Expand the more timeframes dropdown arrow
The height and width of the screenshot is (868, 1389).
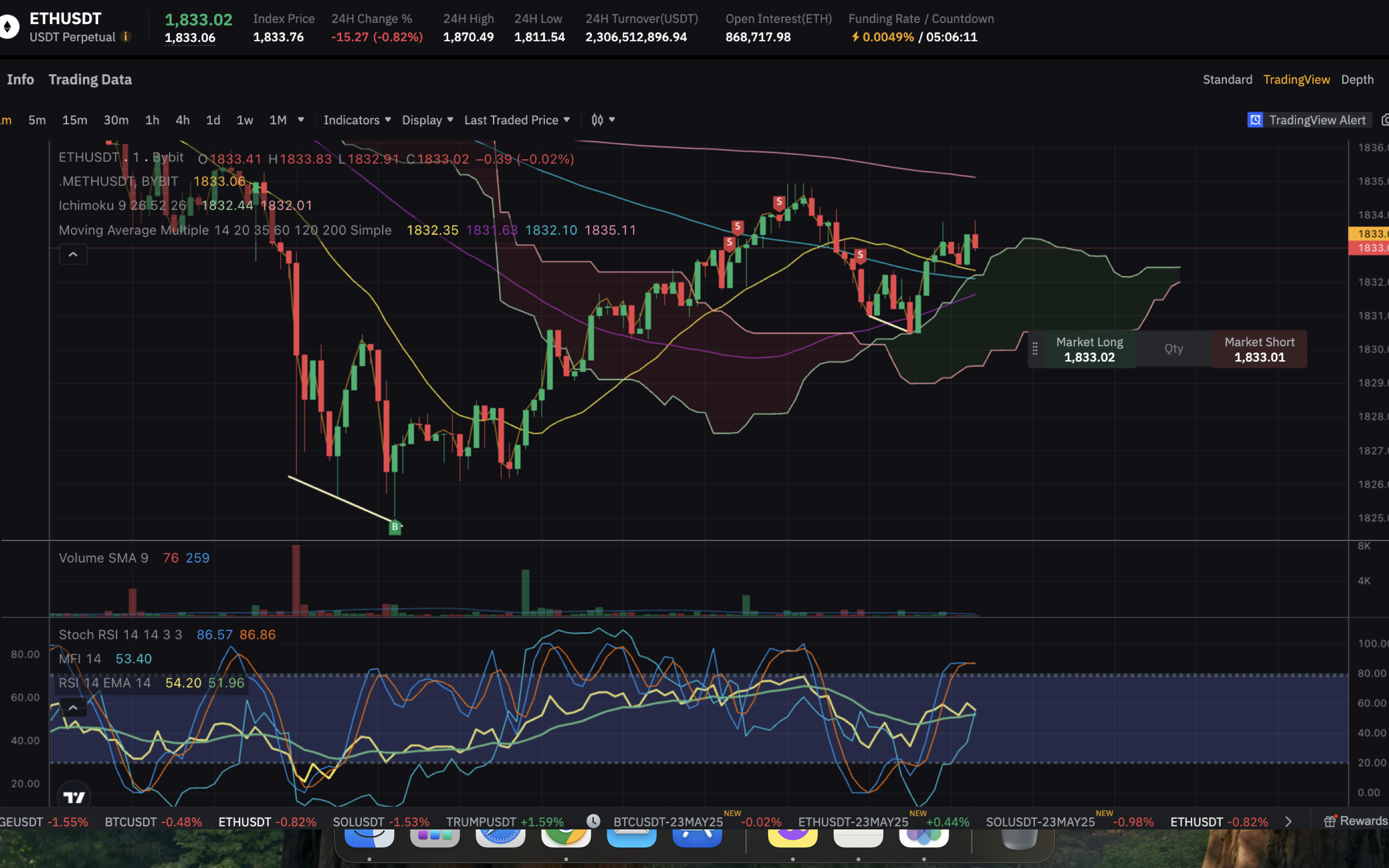click(x=301, y=120)
